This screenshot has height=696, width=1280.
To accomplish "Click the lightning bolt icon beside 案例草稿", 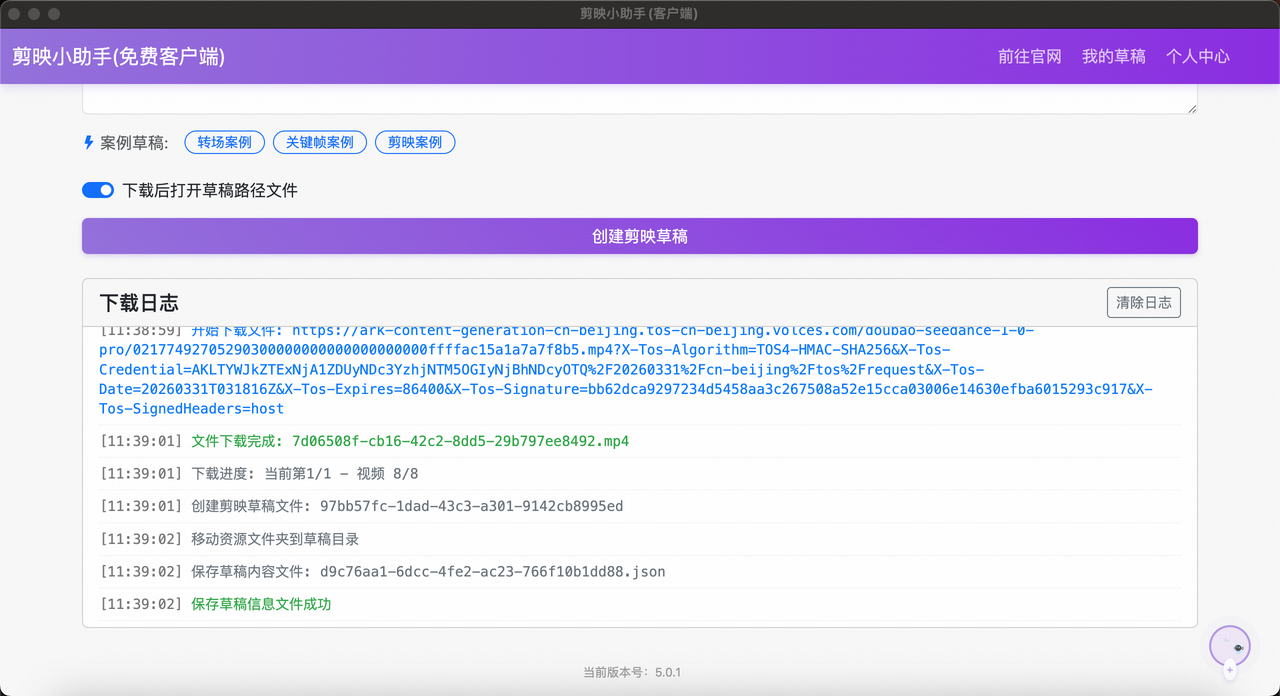I will 89,143.
